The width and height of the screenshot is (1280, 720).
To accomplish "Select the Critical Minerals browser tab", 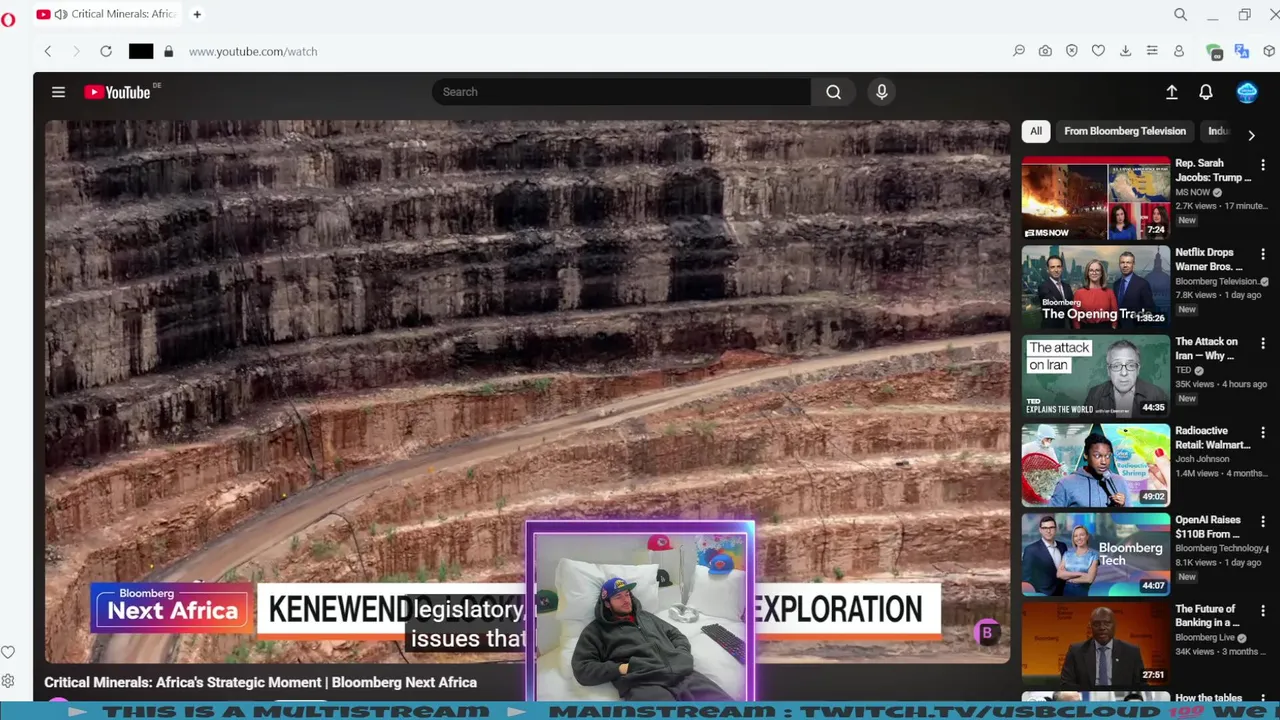I will click(x=108, y=14).
